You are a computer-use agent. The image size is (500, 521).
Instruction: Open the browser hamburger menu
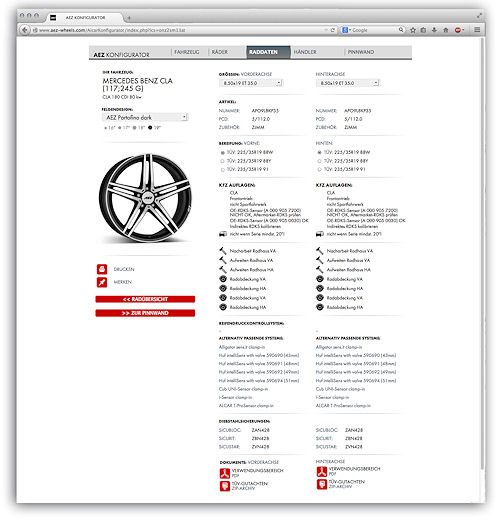(477, 30)
